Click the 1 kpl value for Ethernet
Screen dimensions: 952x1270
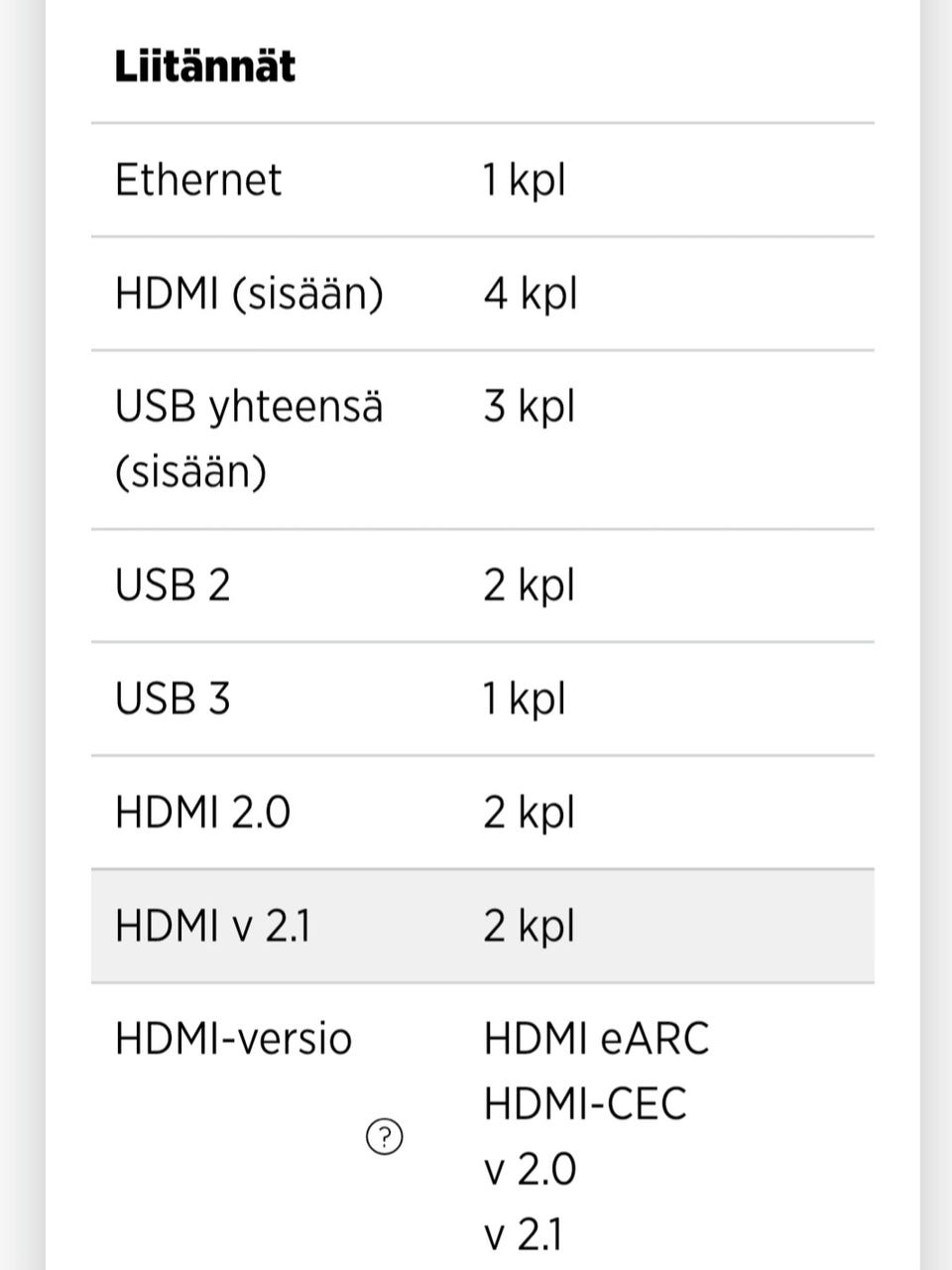click(x=524, y=181)
